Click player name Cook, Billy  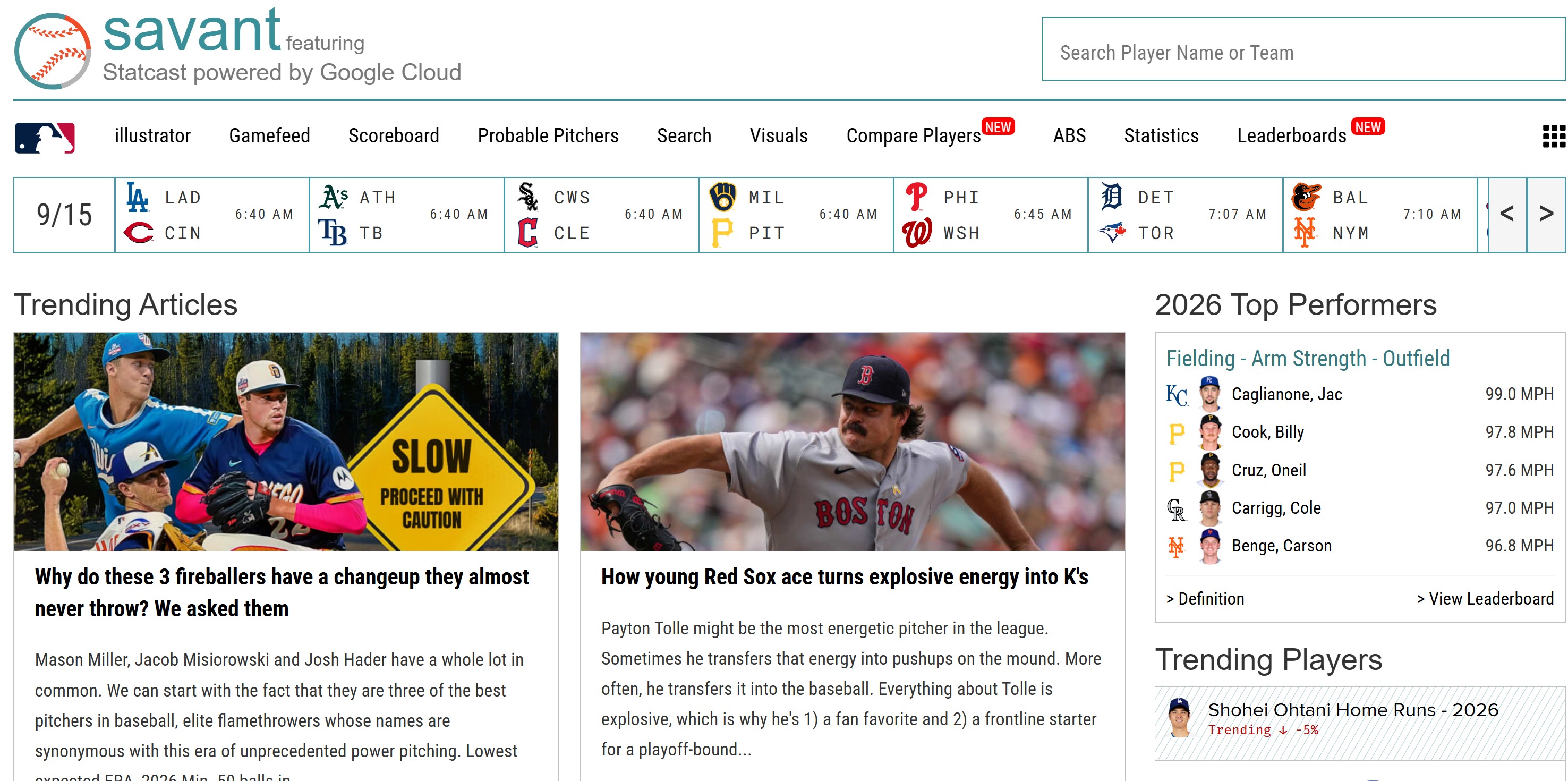pos(1268,432)
